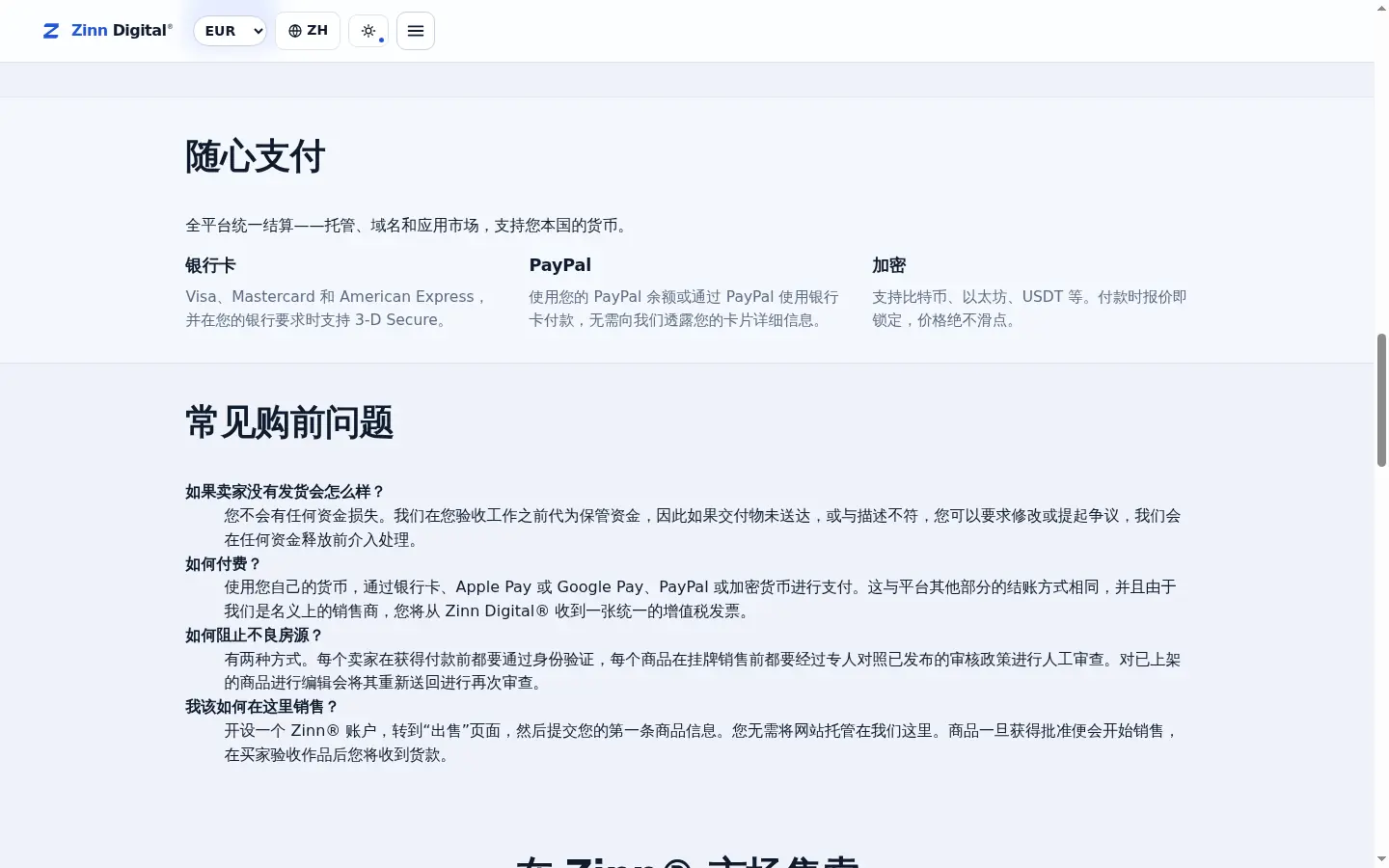The image size is (1389, 868).
Task: Click the 银行卡 payment heading
Action: pyautogui.click(x=210, y=265)
